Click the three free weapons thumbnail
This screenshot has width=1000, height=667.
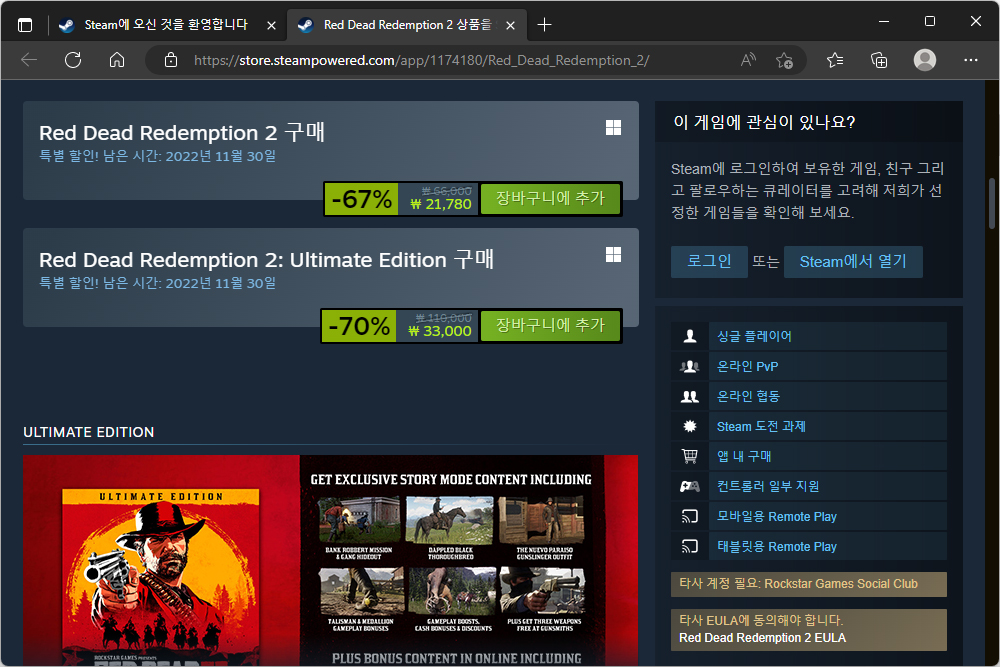click(544, 590)
